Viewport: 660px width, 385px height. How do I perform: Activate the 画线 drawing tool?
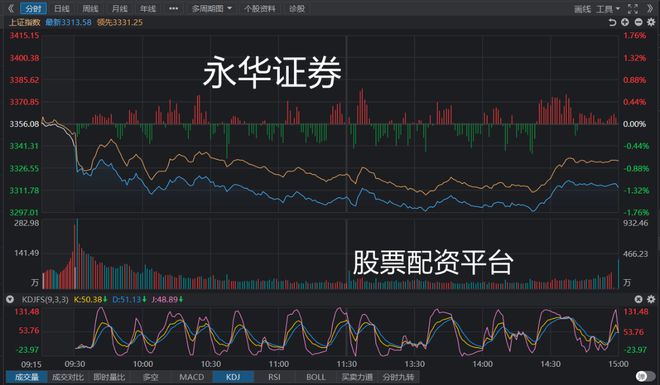tap(583, 9)
